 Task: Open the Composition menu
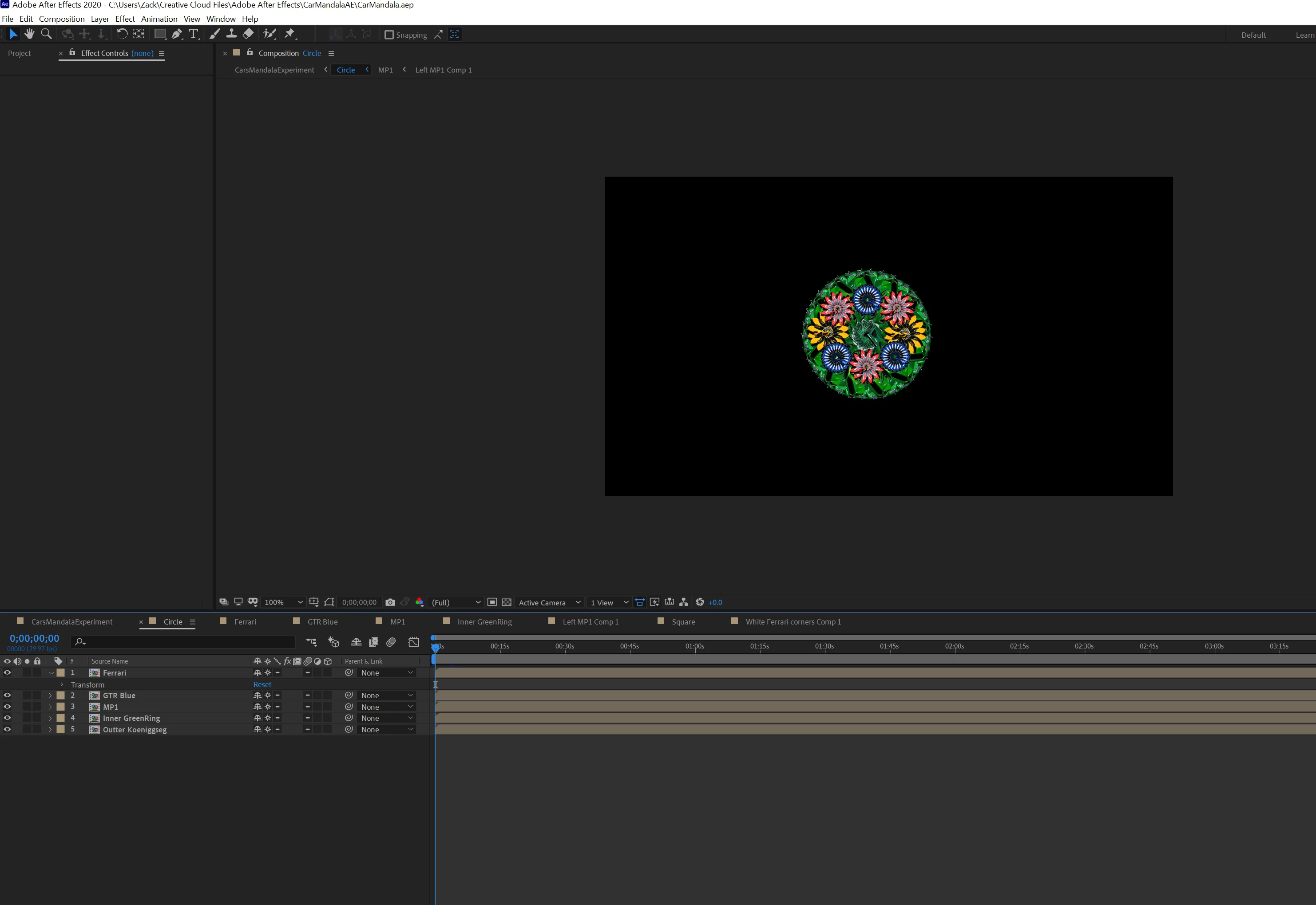pyautogui.click(x=61, y=19)
